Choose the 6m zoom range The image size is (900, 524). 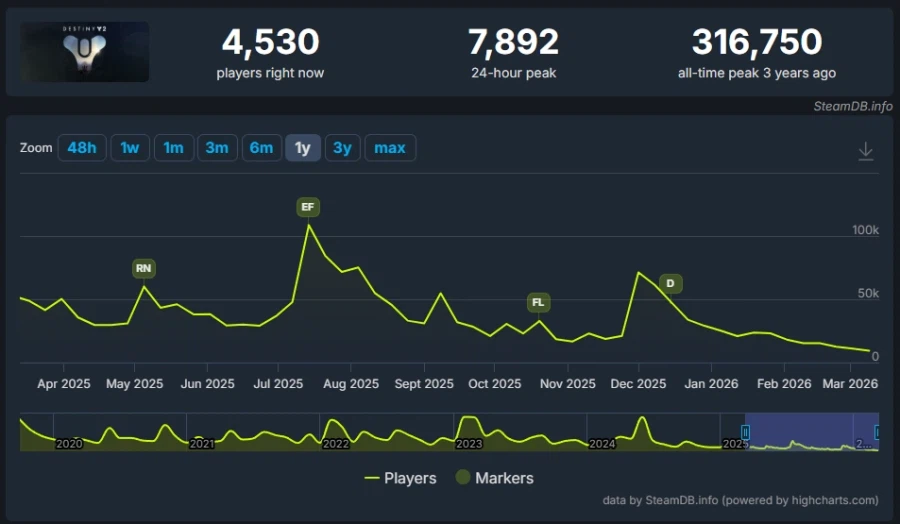point(261,148)
